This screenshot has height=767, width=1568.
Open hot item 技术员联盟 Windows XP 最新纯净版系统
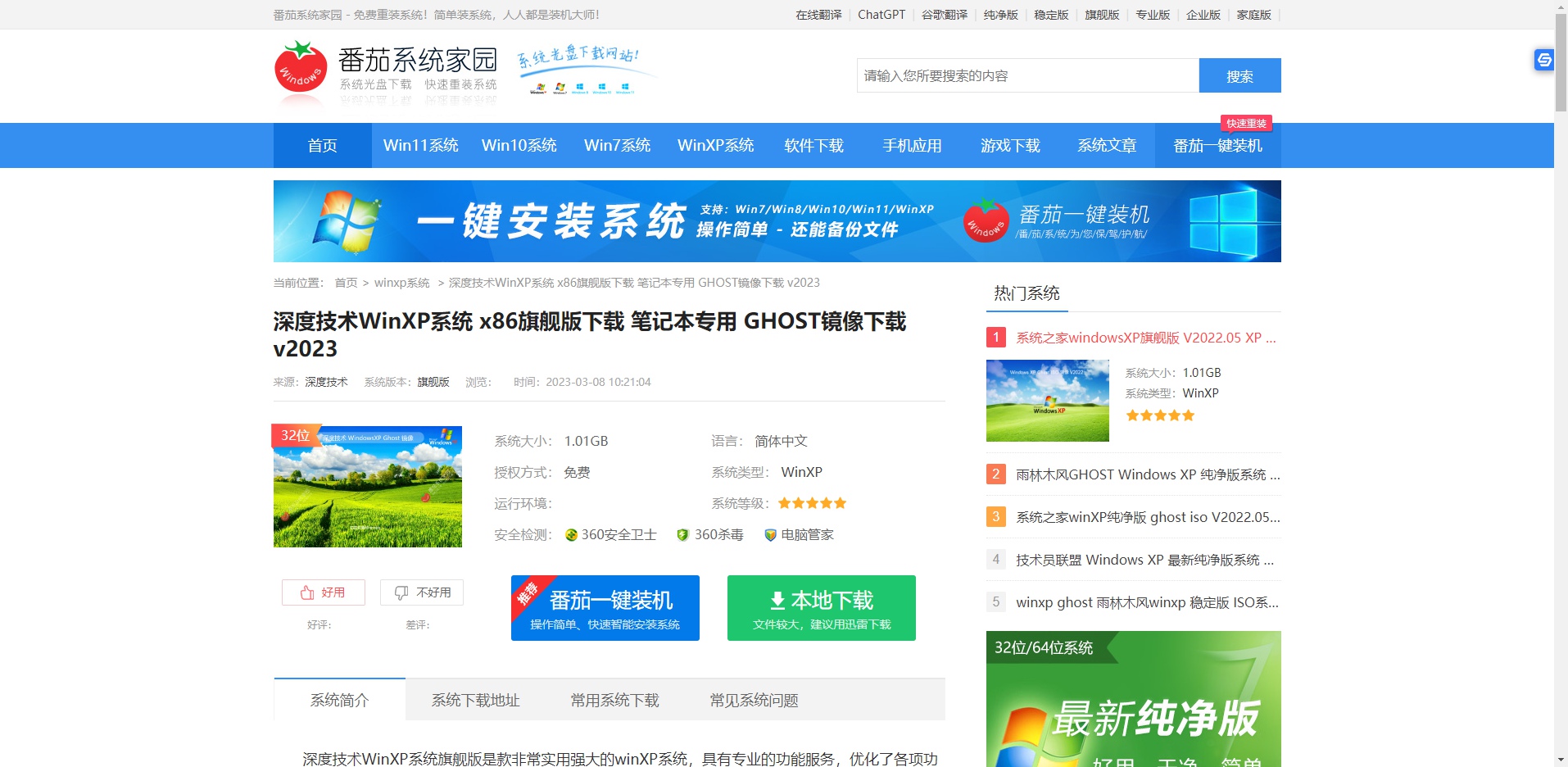tap(1145, 560)
